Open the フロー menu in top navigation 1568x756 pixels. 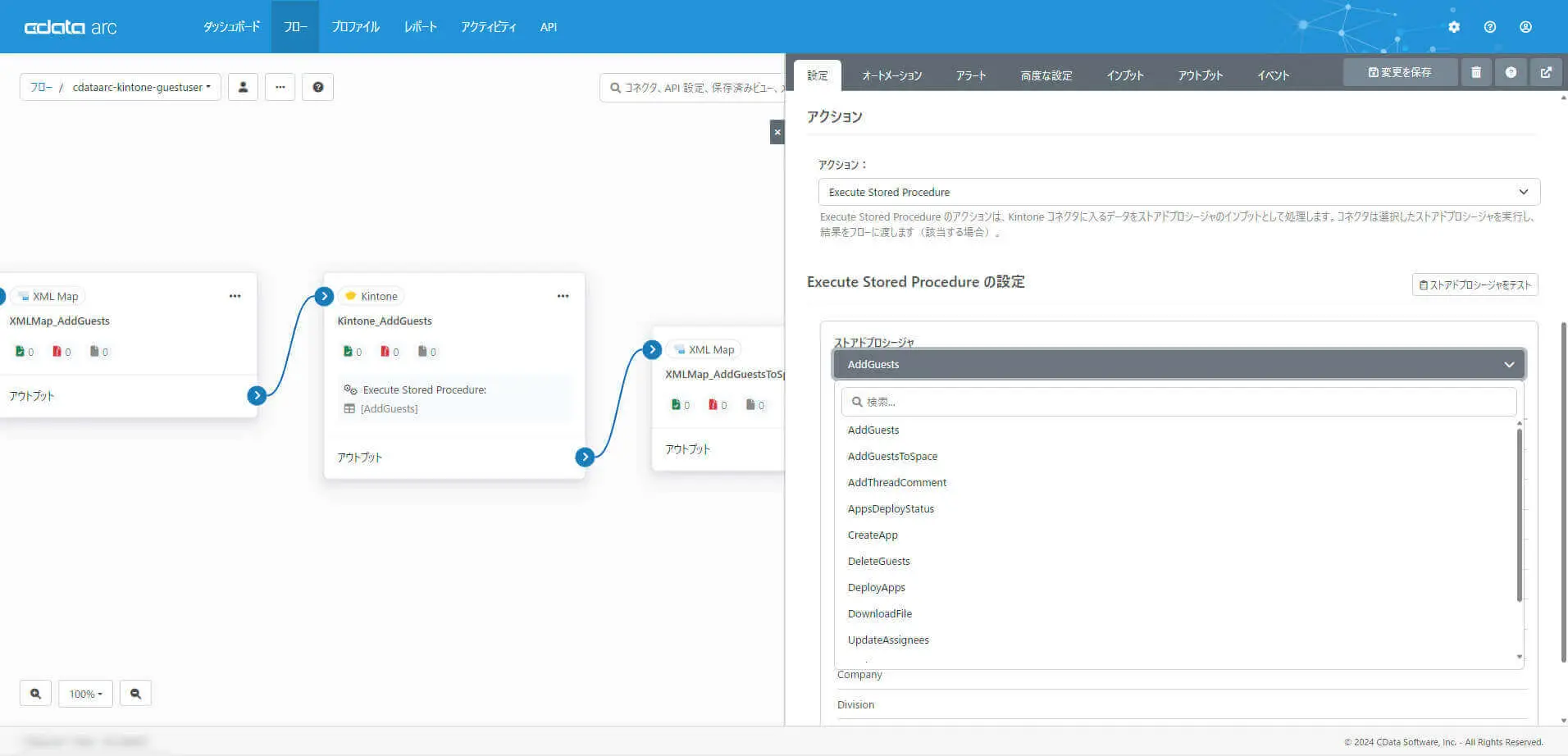(295, 27)
